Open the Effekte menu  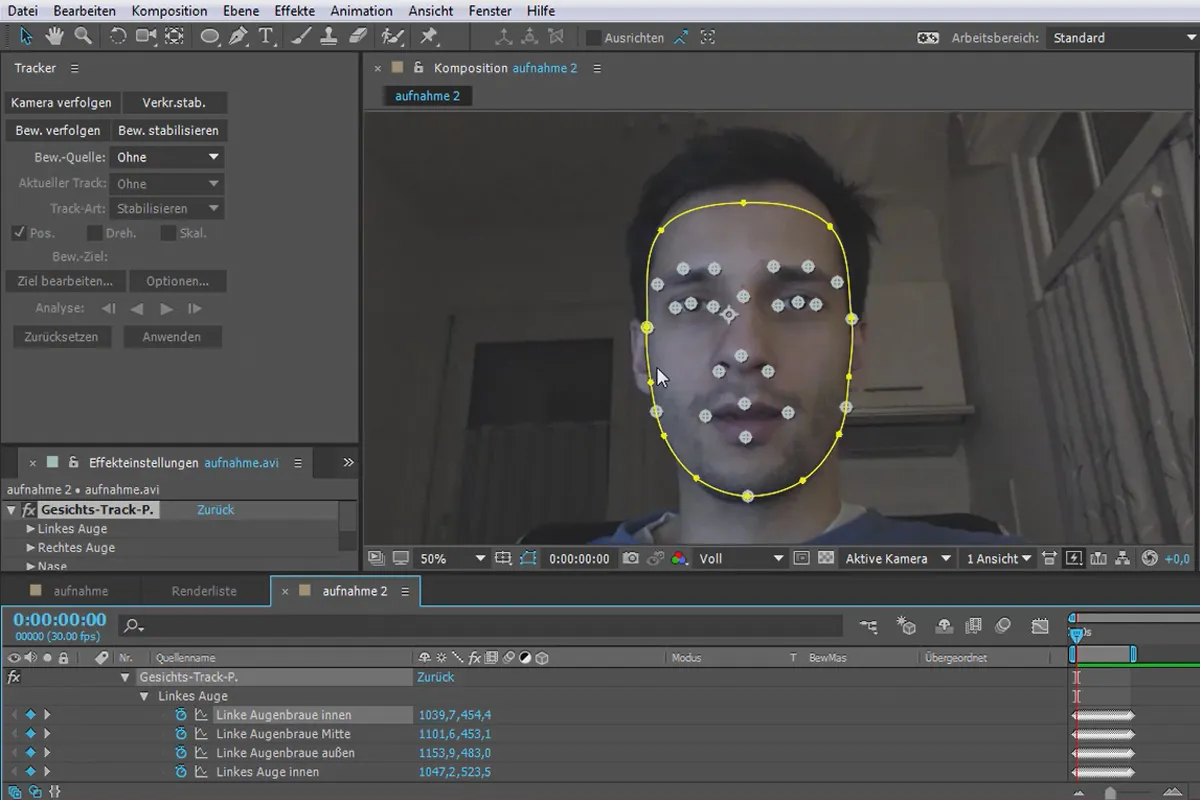(293, 11)
